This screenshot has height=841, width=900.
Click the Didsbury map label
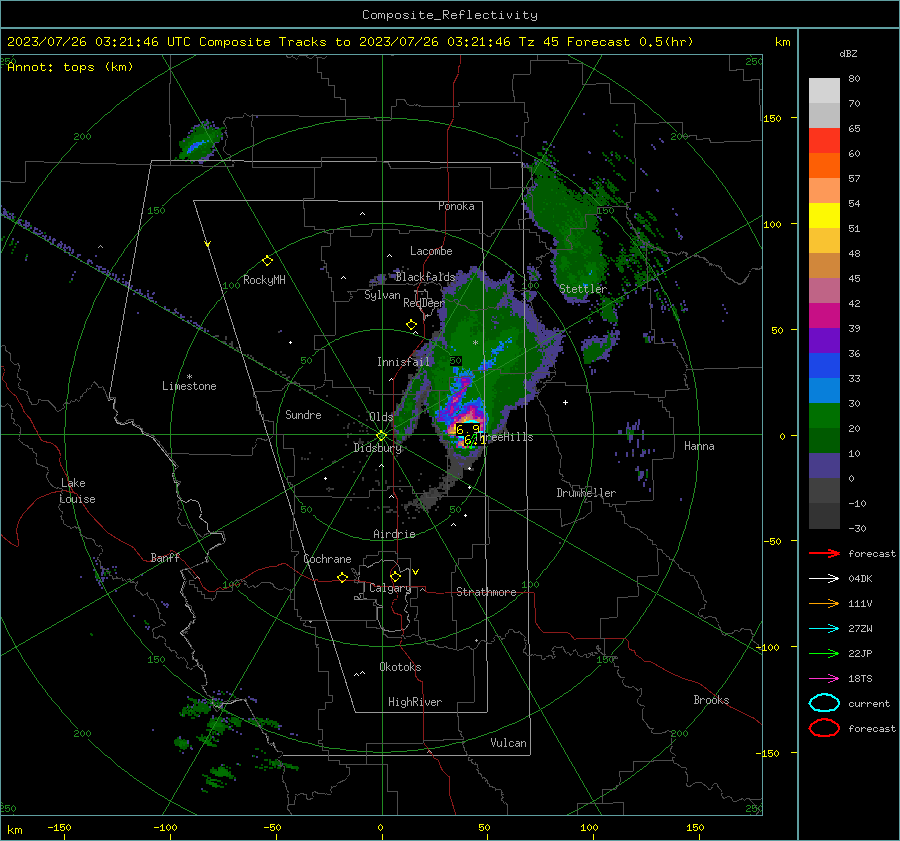pyautogui.click(x=377, y=448)
